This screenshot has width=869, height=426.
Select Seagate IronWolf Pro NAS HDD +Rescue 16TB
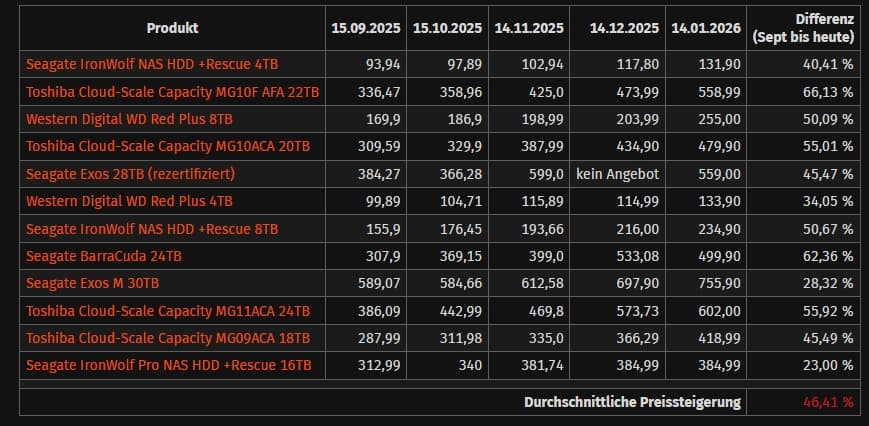point(169,366)
